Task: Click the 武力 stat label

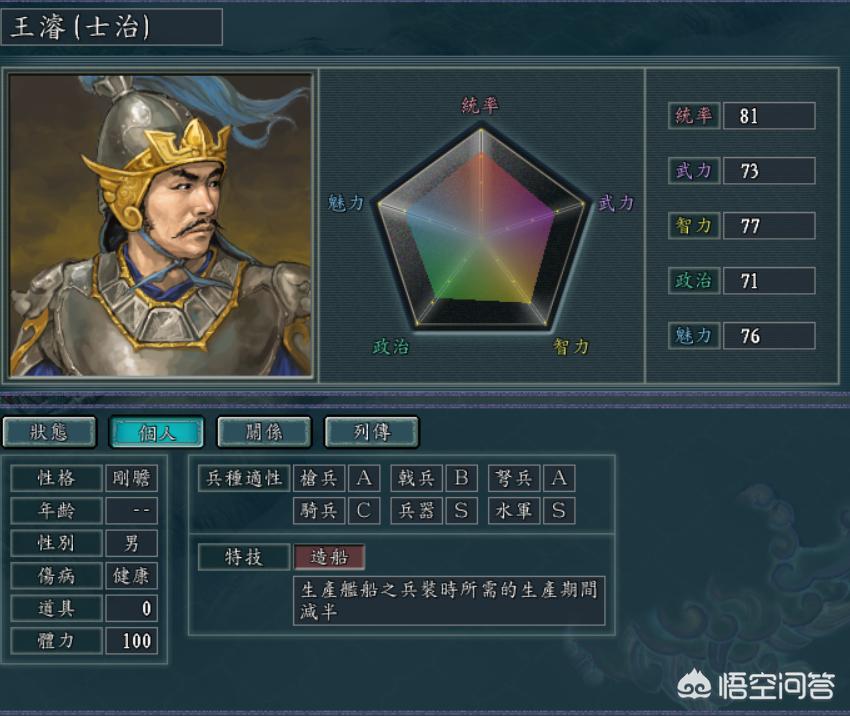Action: [x=693, y=171]
